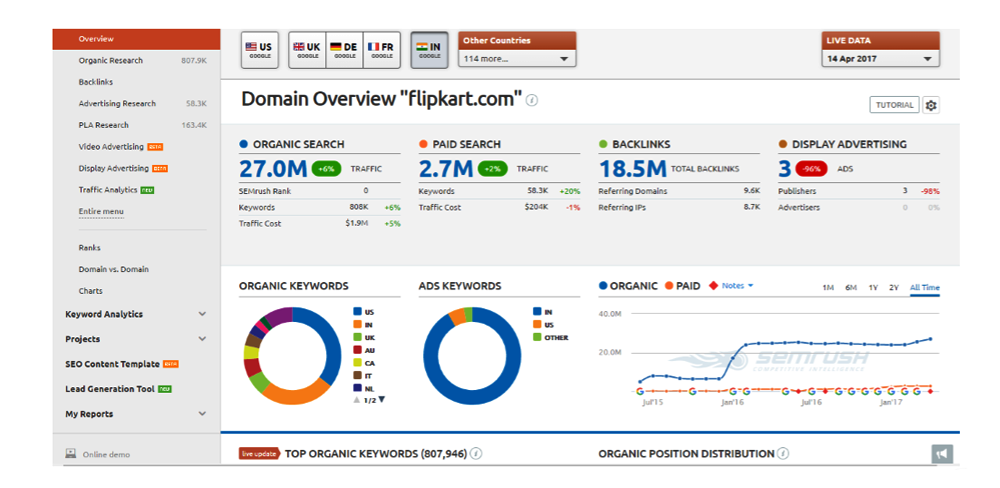
Task: Select 1Y time range tab
Action: coord(873,288)
